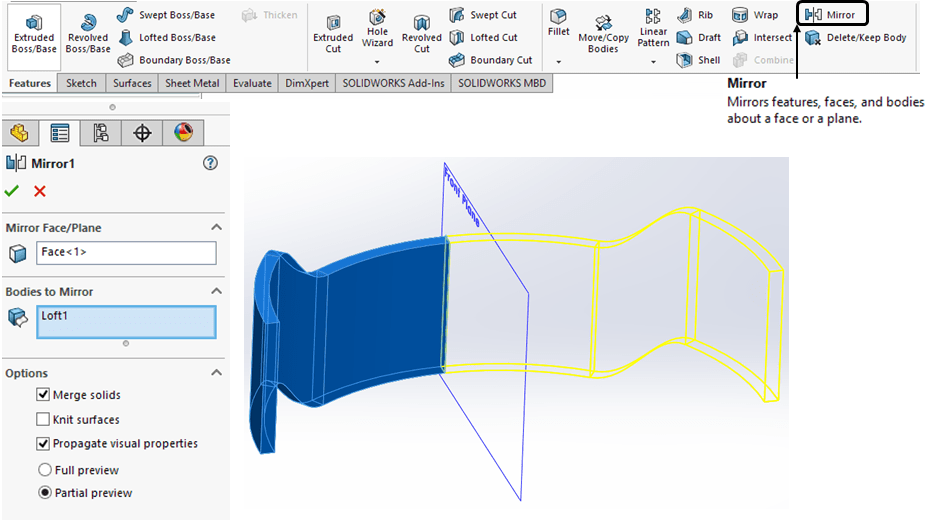Image resolution: width=926 pixels, height=520 pixels.
Task: Select the Shell tool
Action: click(x=698, y=60)
